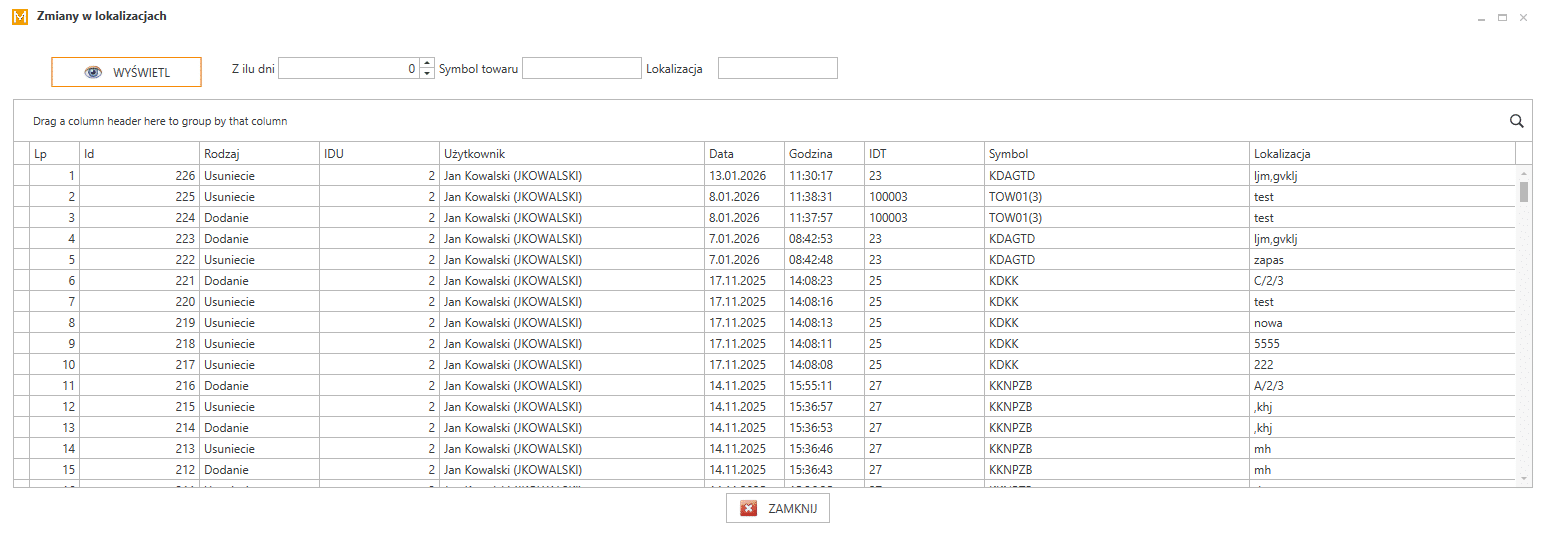
Task: Sort by the IDT column header
Action: pos(924,154)
